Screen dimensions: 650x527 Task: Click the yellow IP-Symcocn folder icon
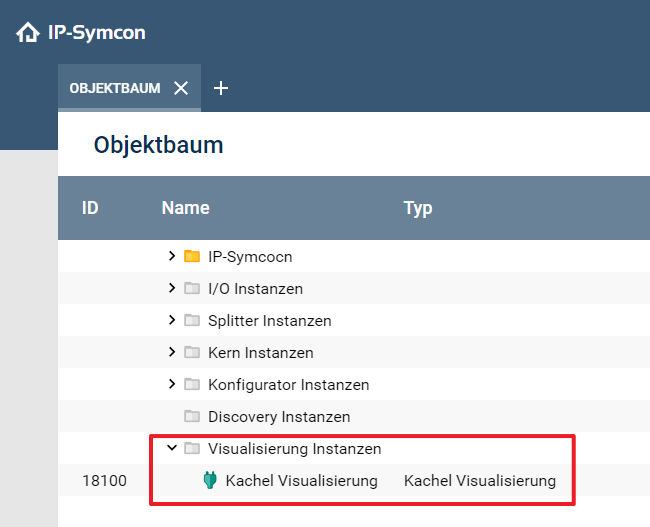pos(192,257)
